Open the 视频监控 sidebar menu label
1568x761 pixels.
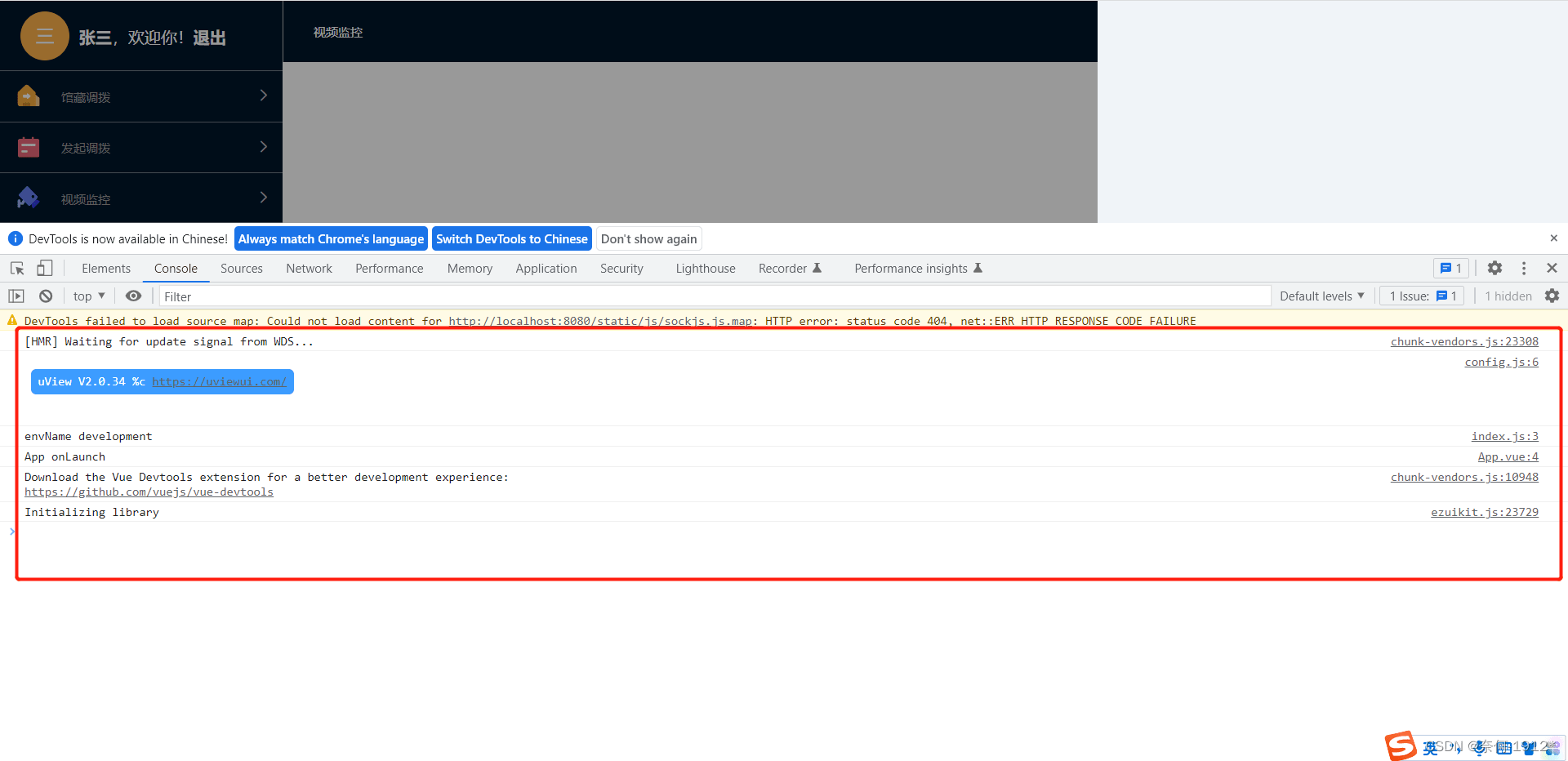[x=86, y=199]
